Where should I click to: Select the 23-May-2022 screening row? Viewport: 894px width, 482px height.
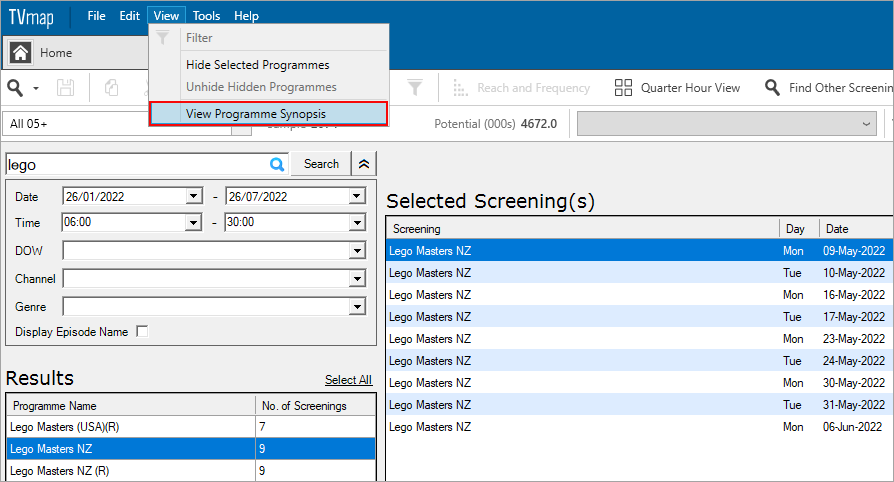click(x=639, y=339)
